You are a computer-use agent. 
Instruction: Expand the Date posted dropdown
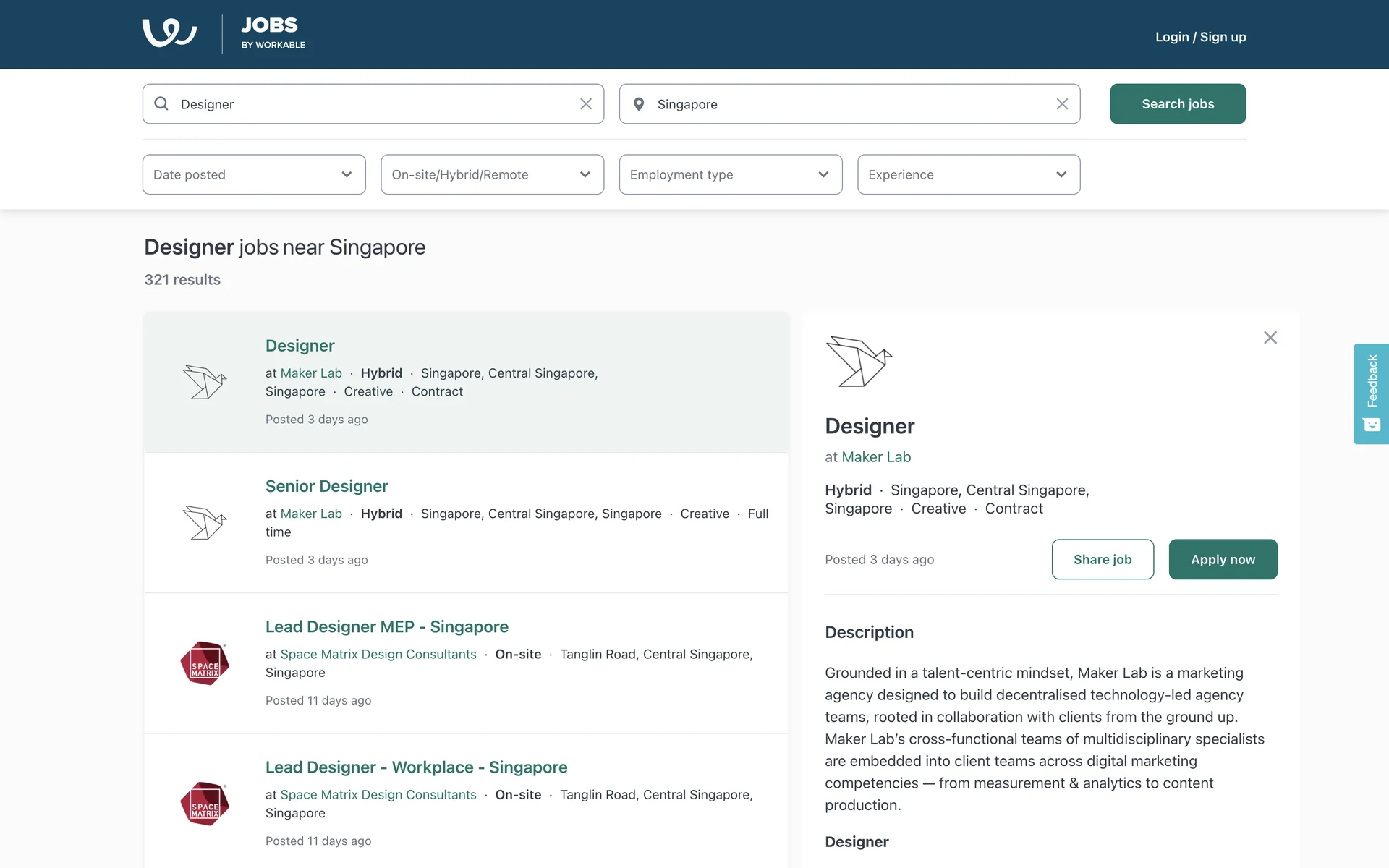click(x=254, y=174)
